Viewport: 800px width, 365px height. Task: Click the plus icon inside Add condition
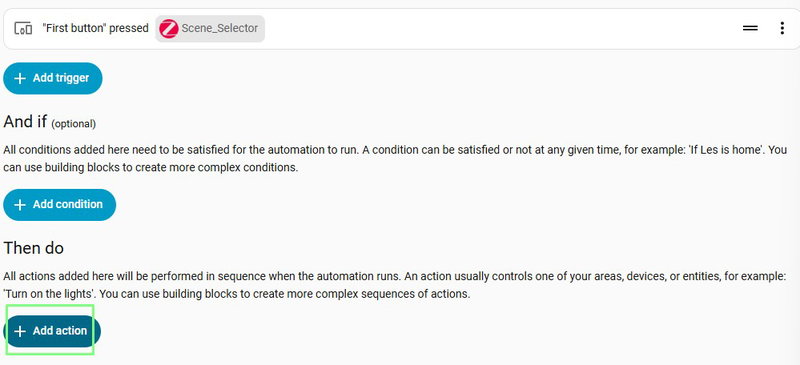[x=19, y=205]
